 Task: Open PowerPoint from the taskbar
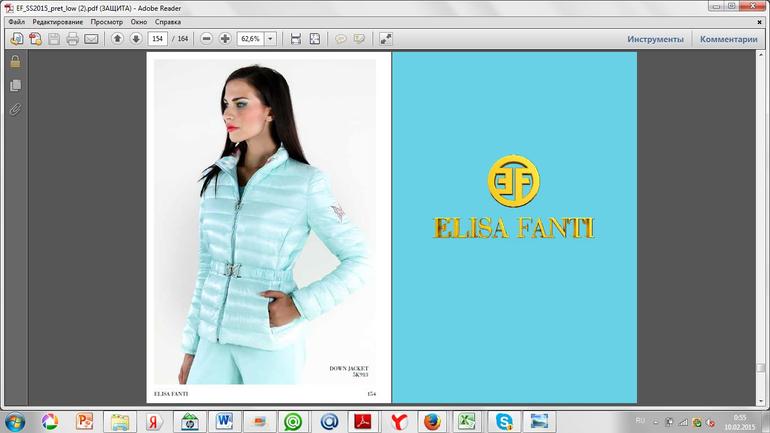tap(84, 422)
